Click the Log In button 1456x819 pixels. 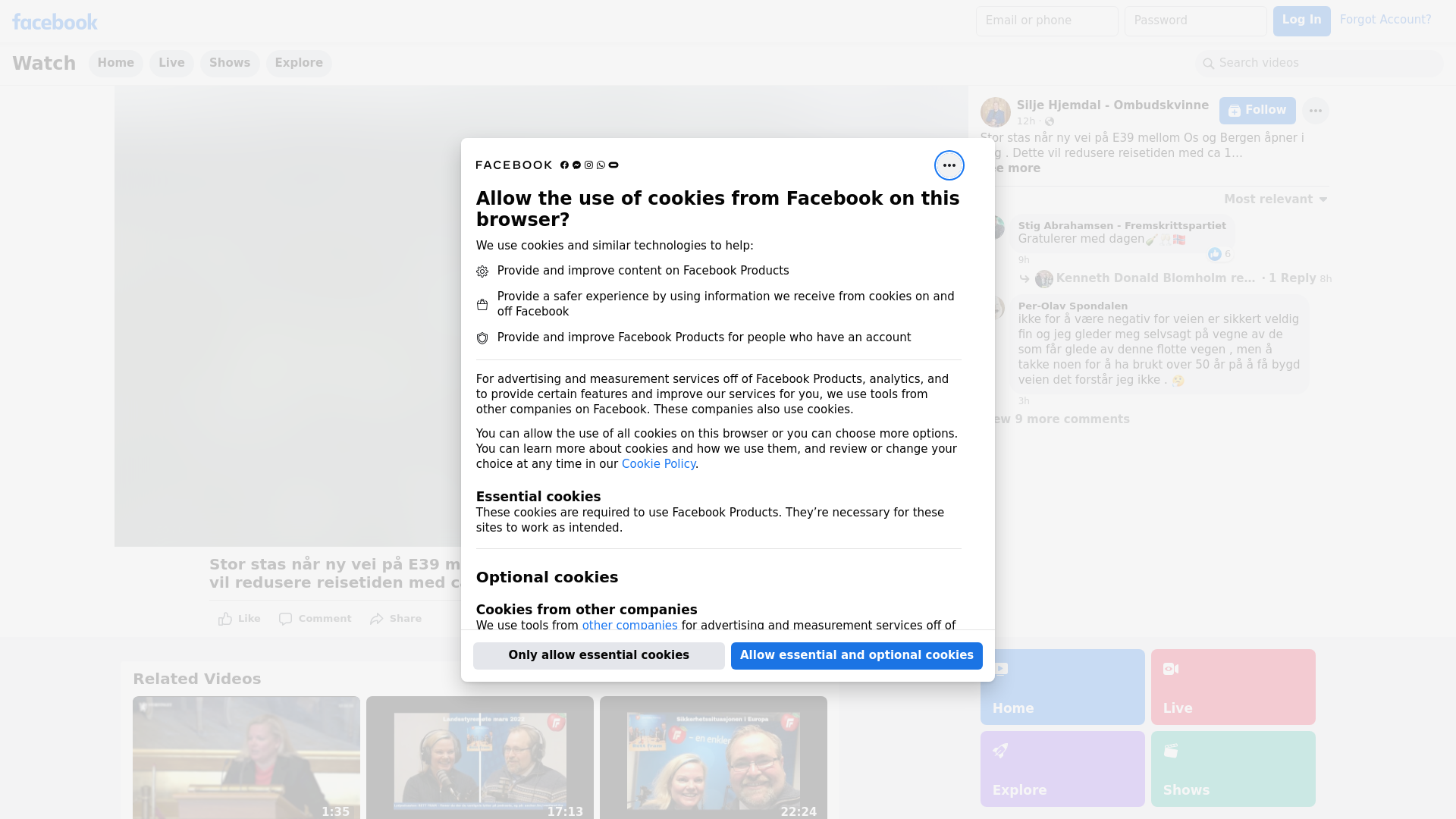click(x=1301, y=20)
